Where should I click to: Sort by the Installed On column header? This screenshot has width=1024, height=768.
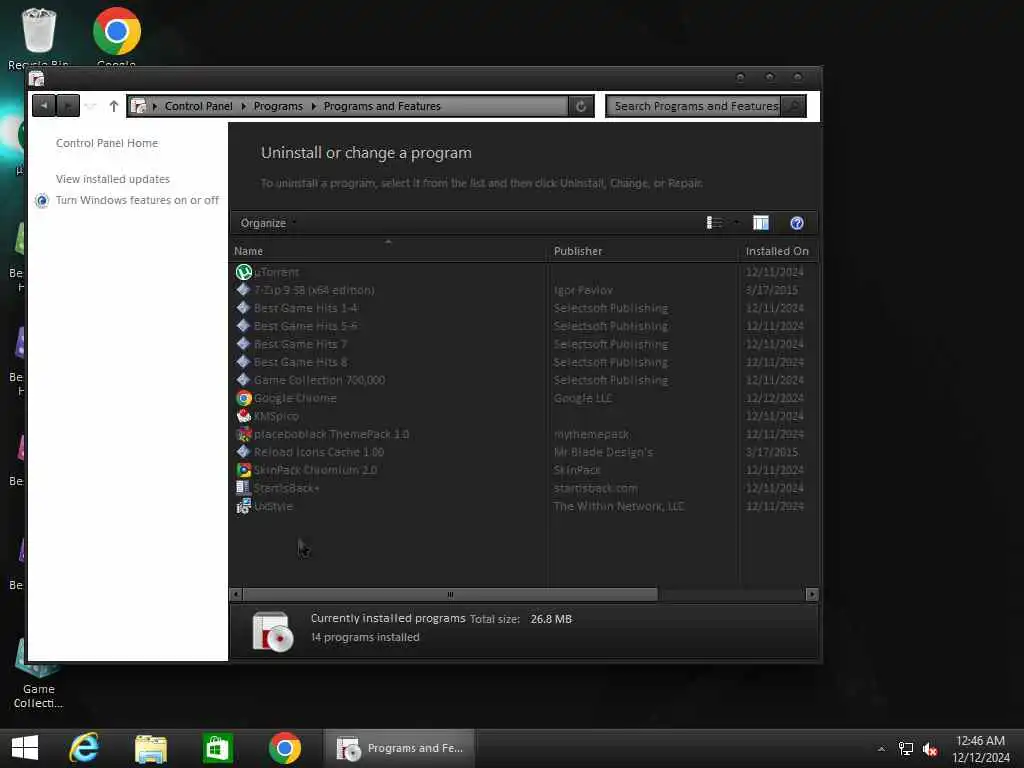point(777,251)
